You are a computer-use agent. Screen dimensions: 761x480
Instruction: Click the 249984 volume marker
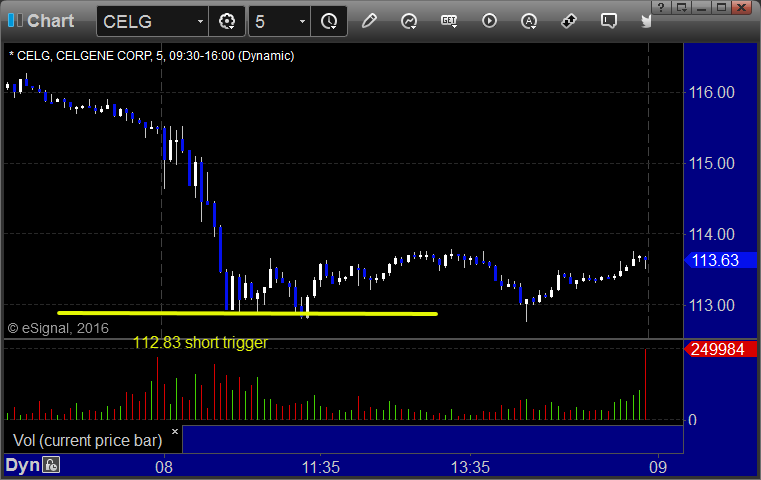[x=720, y=349]
